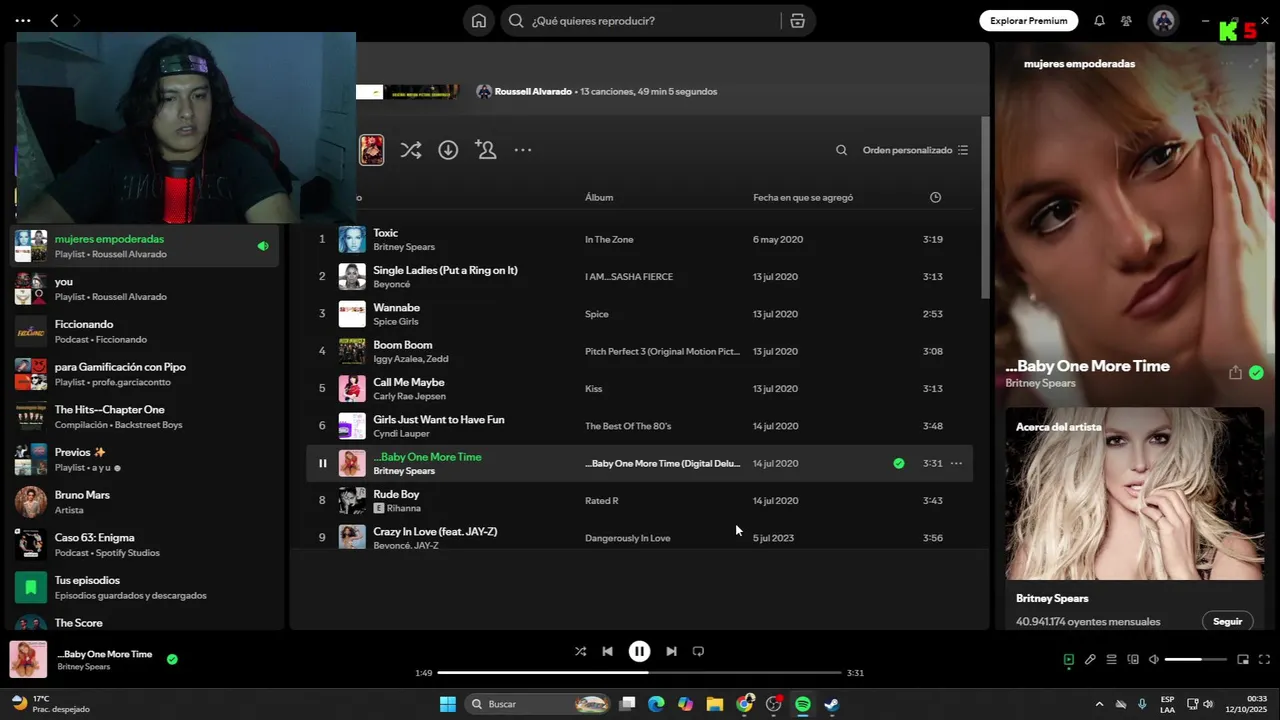Show hidden system tray icons

(x=1099, y=704)
